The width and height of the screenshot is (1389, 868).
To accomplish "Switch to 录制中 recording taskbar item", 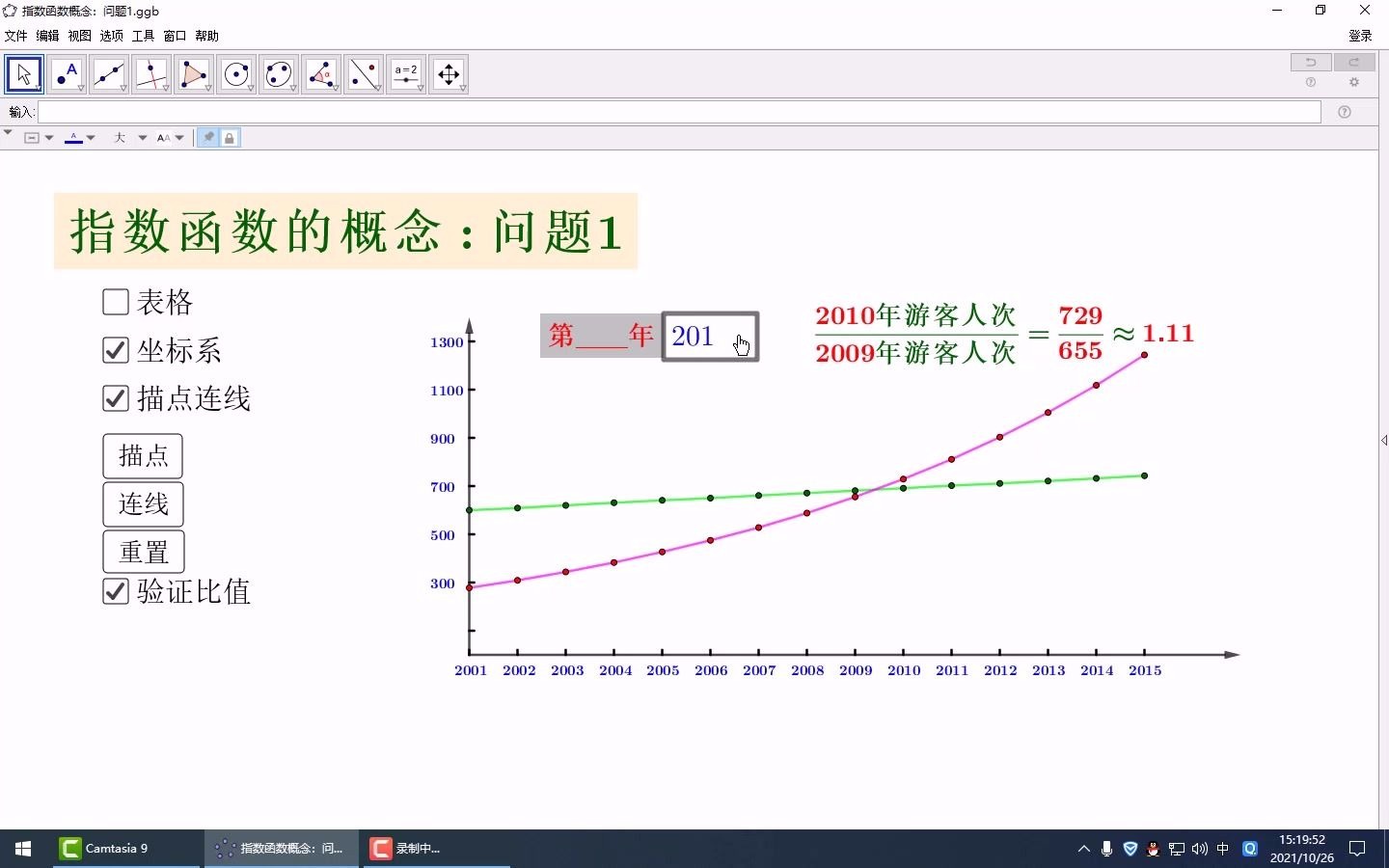I will pos(435,849).
